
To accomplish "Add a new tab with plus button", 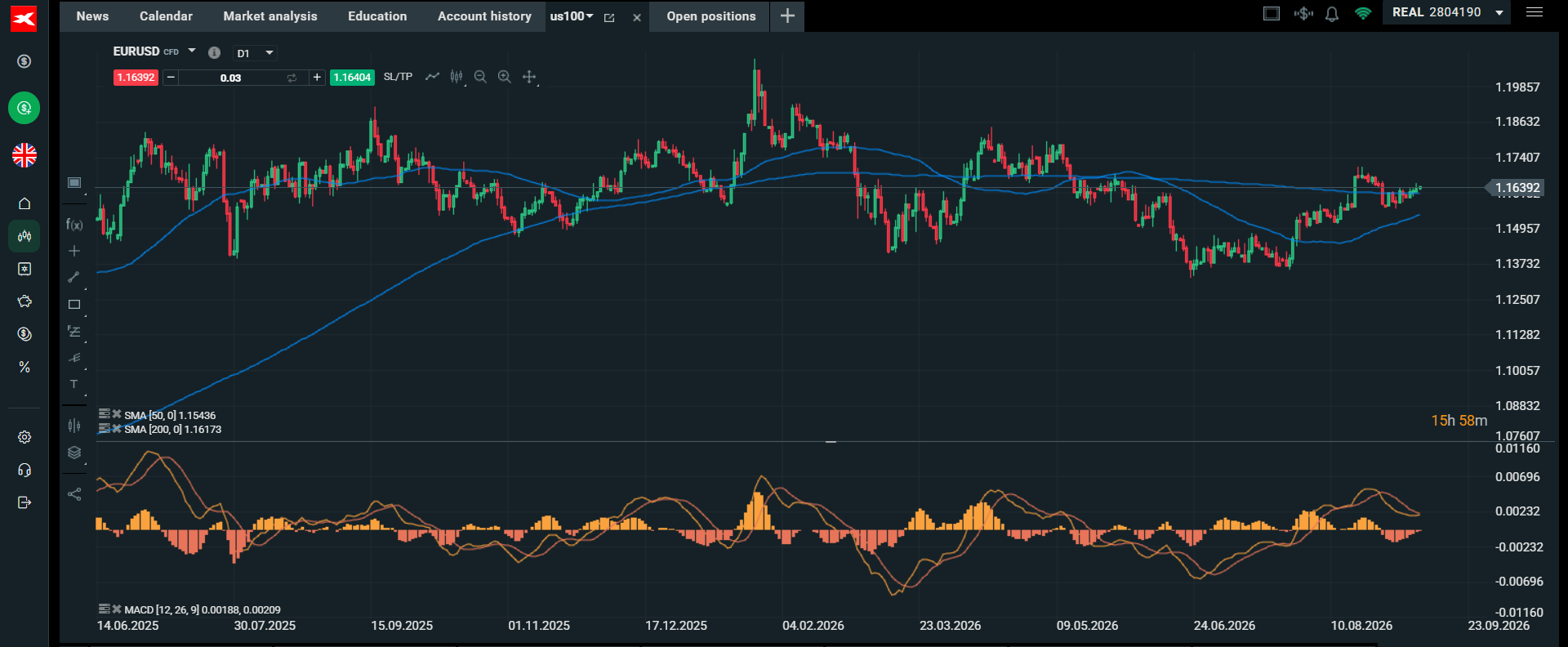I will 787,16.
